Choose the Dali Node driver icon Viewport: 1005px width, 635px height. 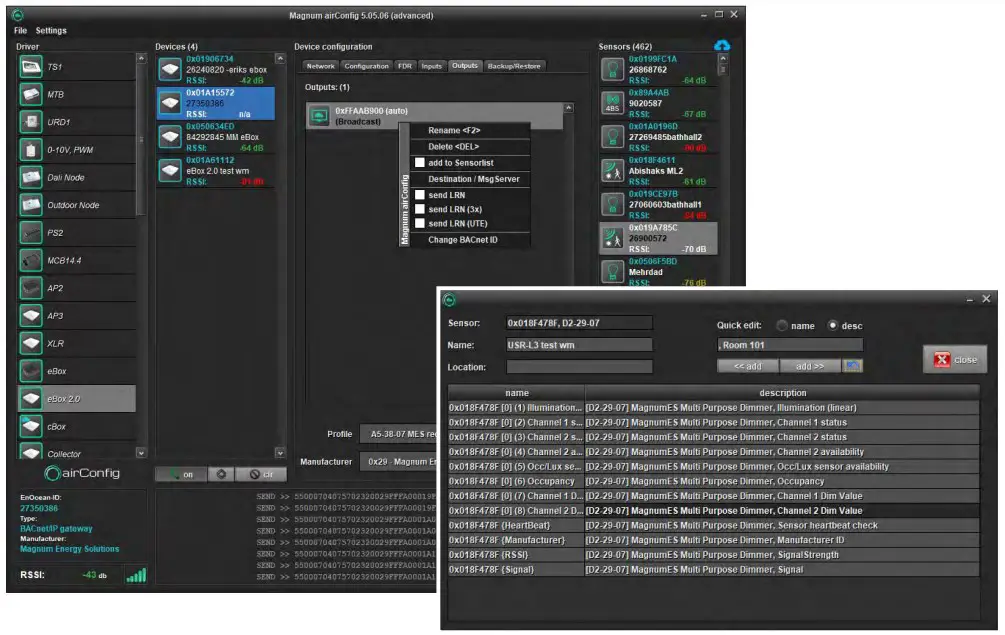[x=32, y=178]
